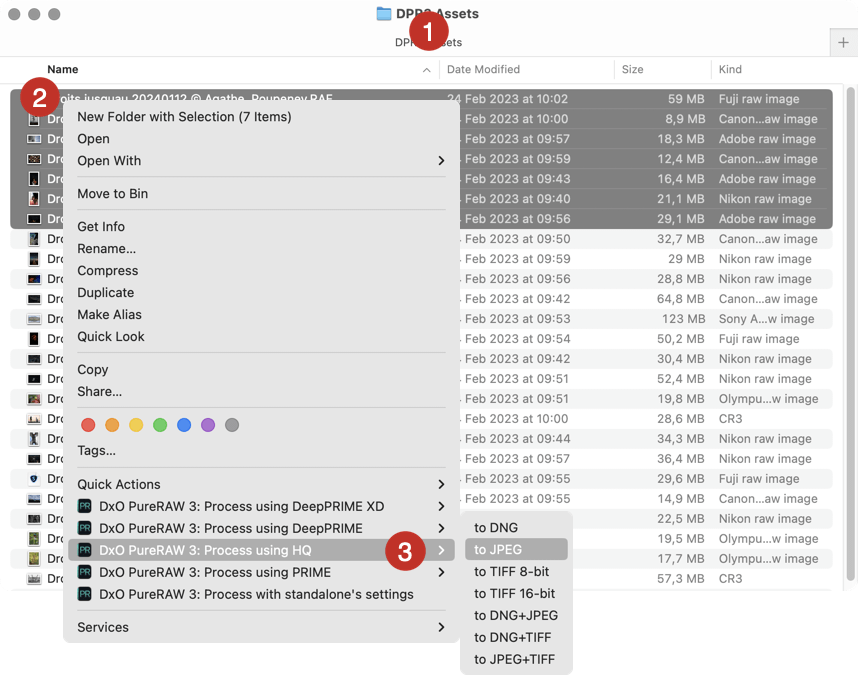Select thumbnail of the 52,4 MB Nikon file
858x676 pixels.
[34, 379]
